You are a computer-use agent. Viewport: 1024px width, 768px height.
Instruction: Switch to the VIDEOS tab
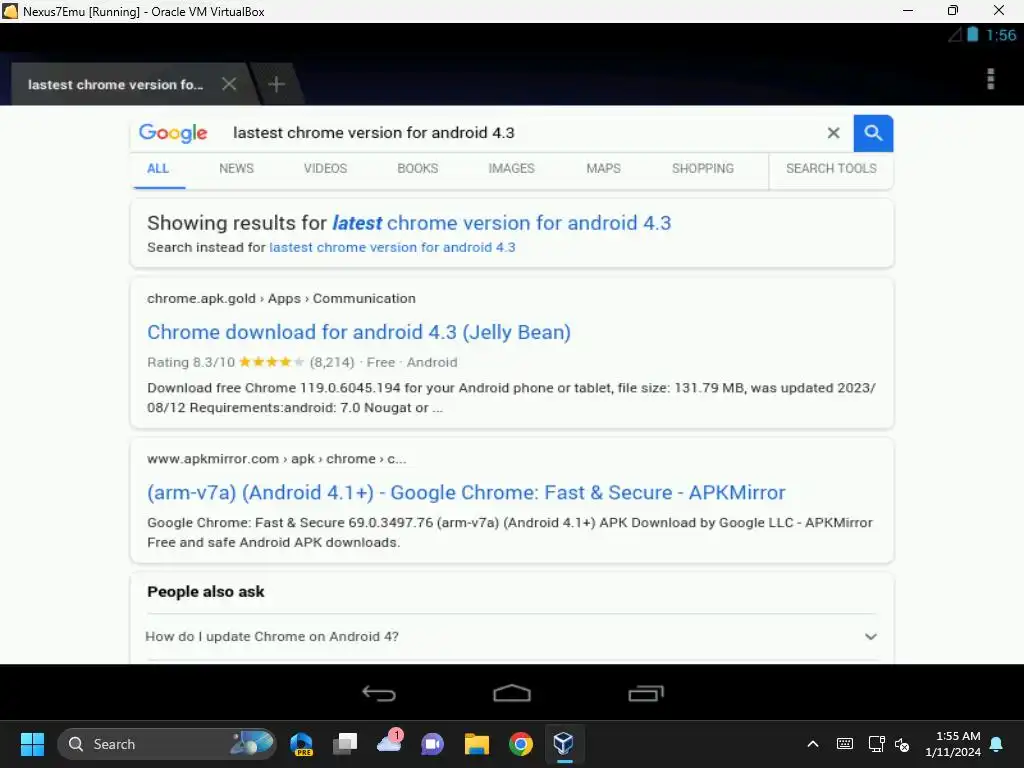[x=325, y=168]
